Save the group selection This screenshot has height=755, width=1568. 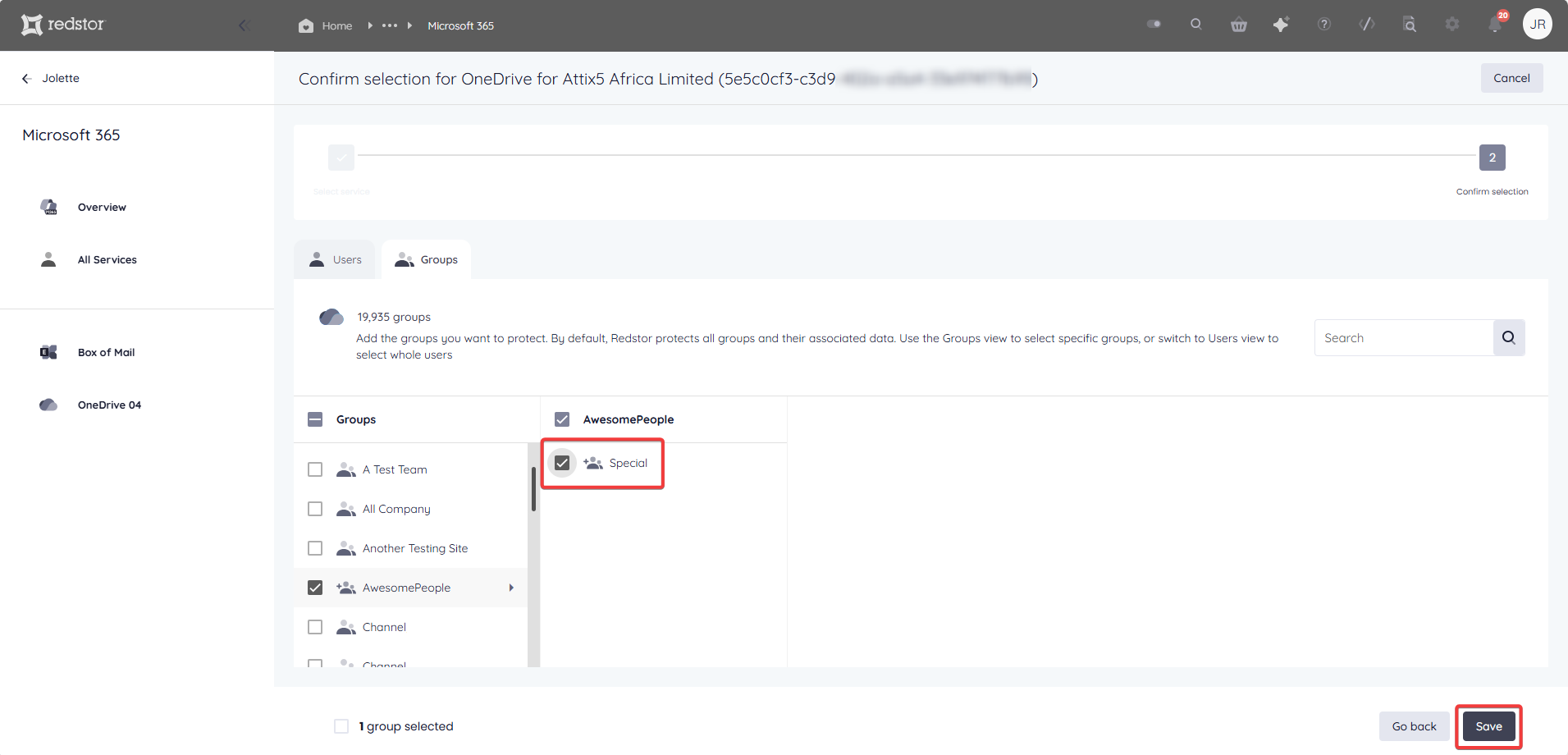point(1488,726)
